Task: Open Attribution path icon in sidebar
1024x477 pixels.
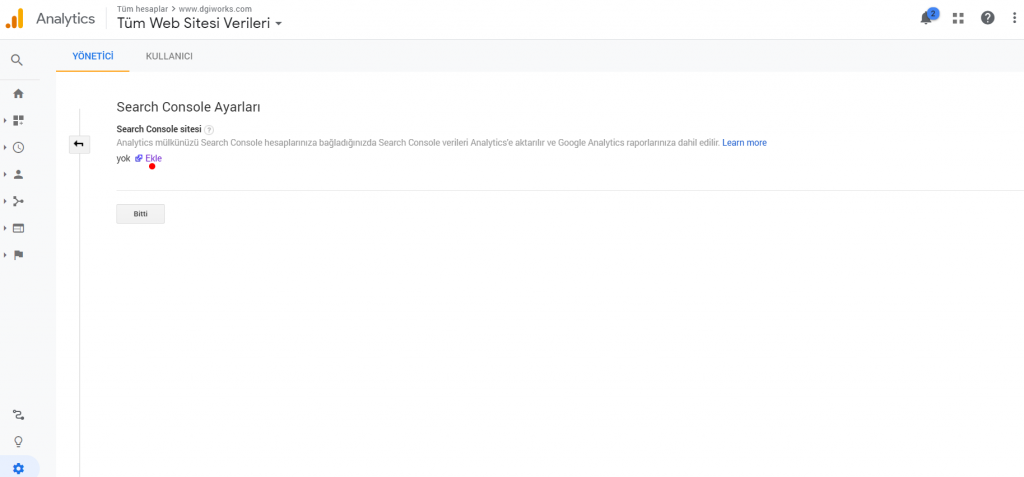Action: click(x=18, y=415)
